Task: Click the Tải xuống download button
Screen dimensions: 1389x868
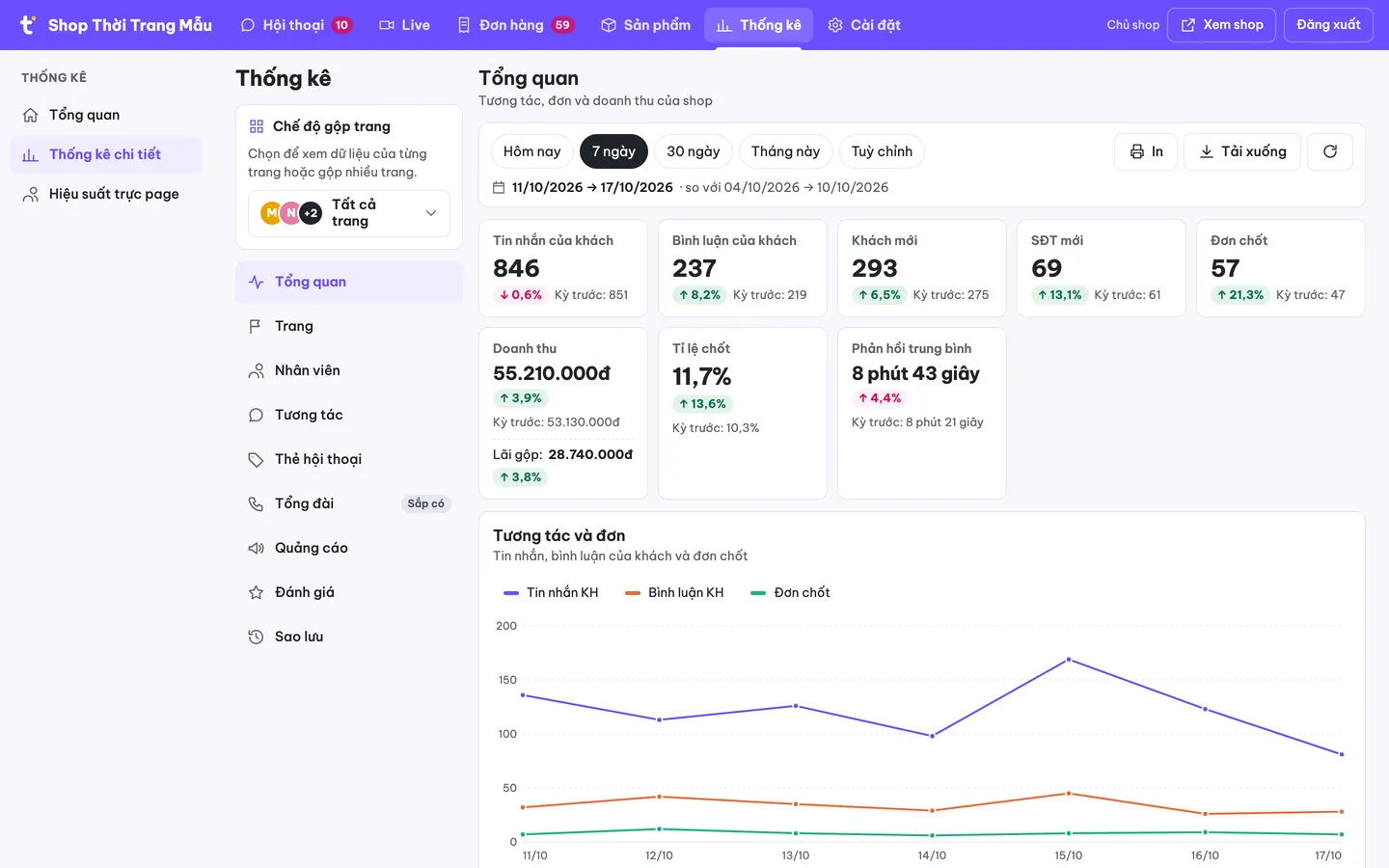Action: pyautogui.click(x=1242, y=151)
